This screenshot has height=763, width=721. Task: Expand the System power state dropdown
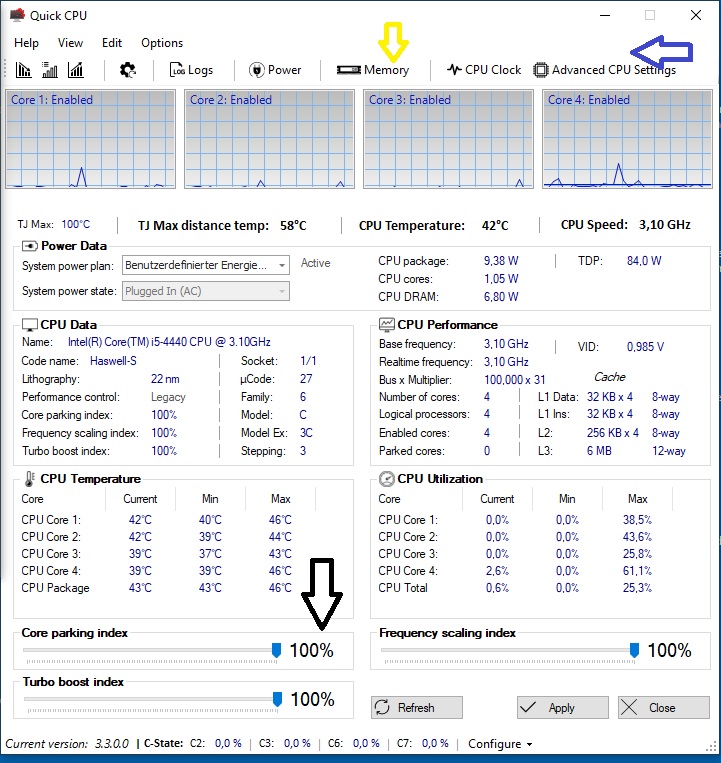(206, 291)
